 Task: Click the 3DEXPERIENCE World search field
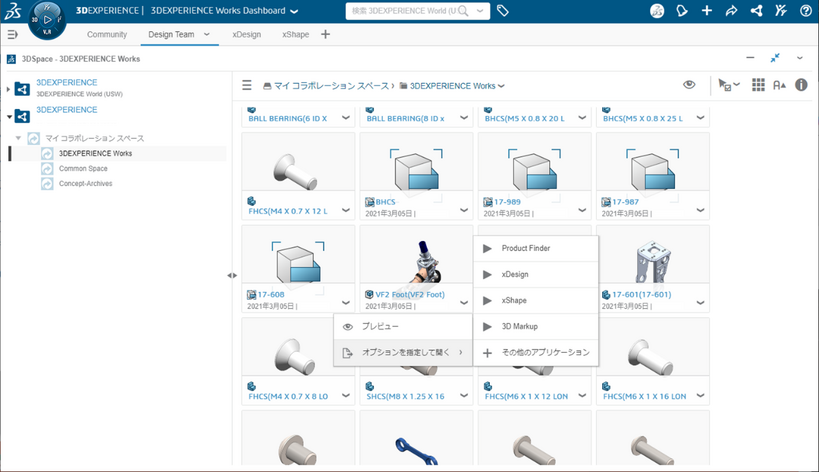tap(406, 11)
